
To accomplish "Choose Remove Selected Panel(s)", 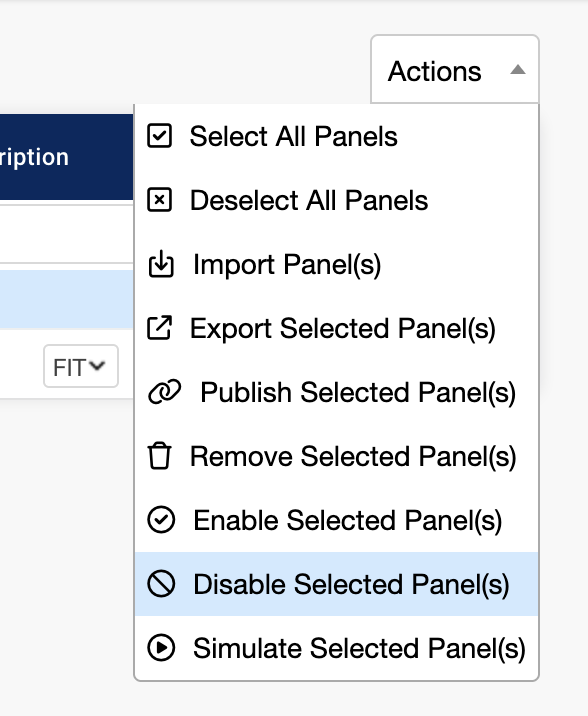I will 337,456.
